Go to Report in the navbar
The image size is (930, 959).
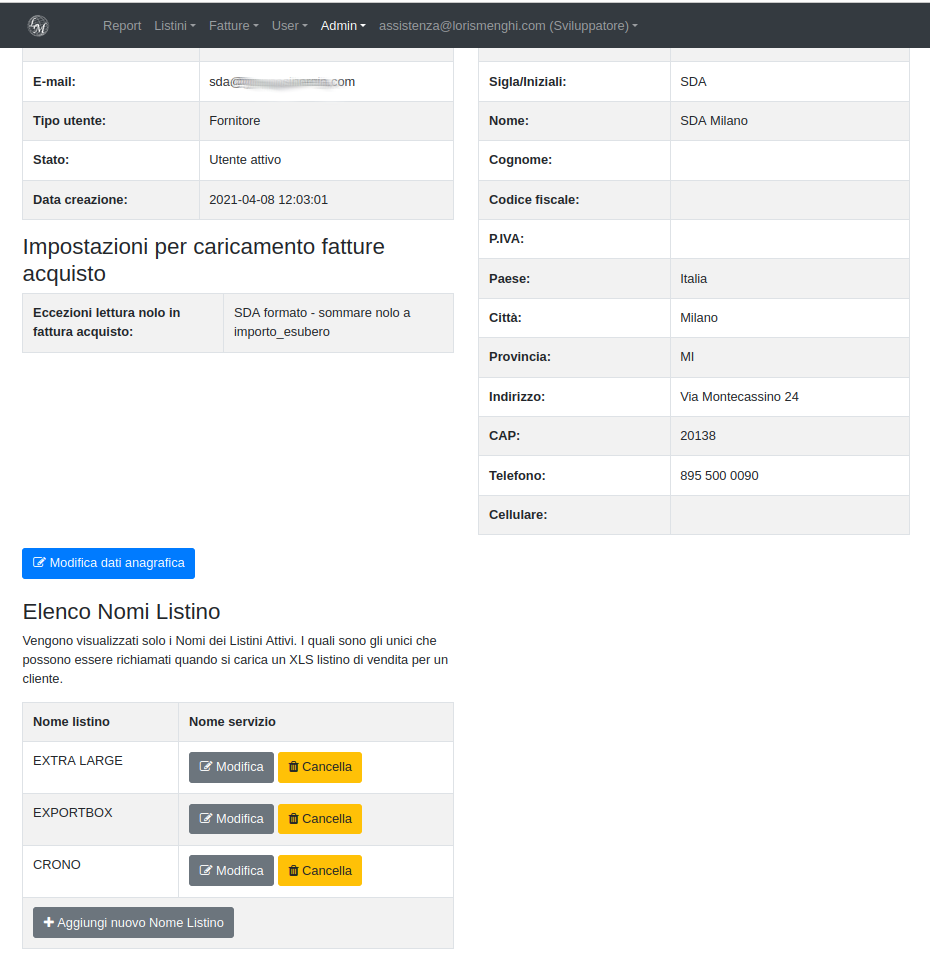click(x=122, y=26)
